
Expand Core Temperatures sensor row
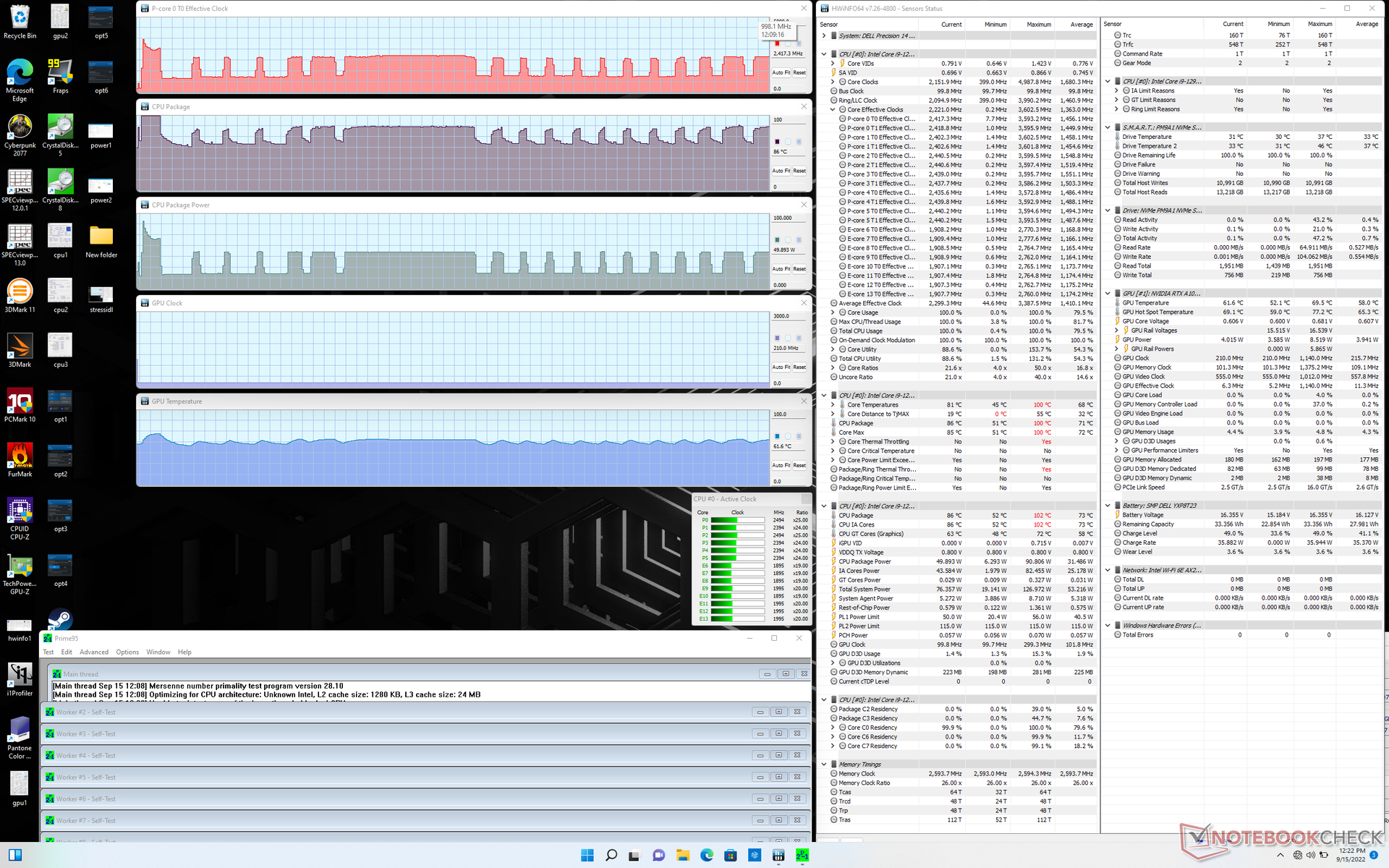(833, 405)
